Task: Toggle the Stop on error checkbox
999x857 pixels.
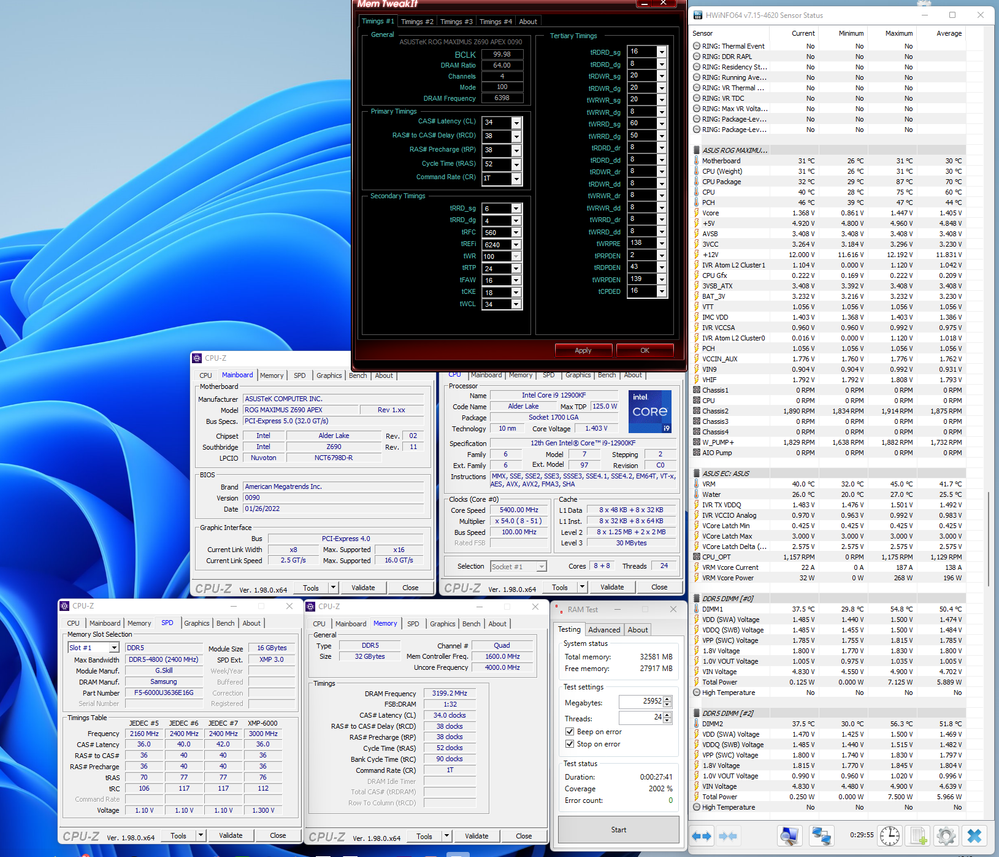Action: click(570, 744)
